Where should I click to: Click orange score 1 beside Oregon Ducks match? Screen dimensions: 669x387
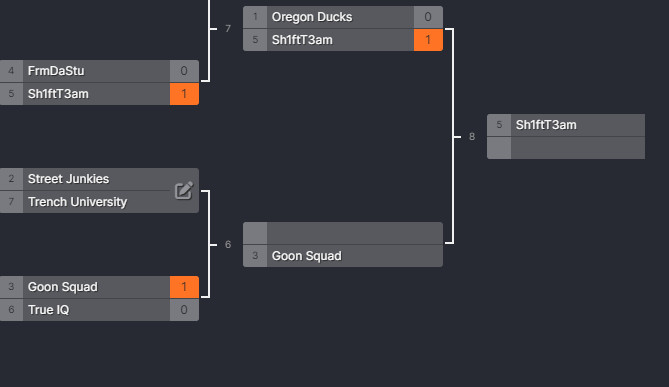(x=428, y=40)
